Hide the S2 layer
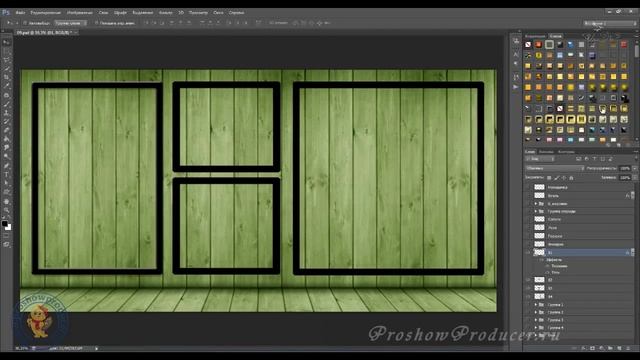The height and width of the screenshot is (360, 640). pos(528,280)
